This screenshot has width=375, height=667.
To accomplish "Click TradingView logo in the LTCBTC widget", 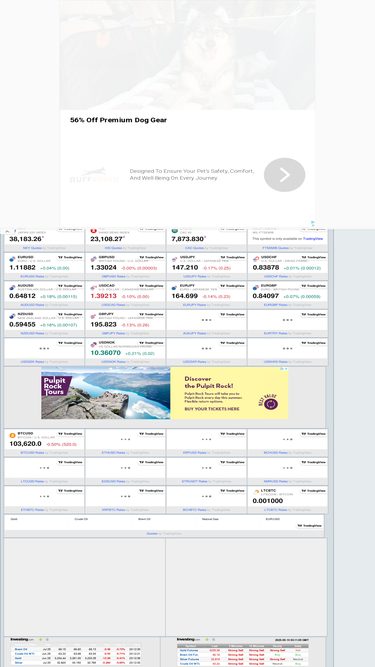I will pyautogui.click(x=314, y=490).
